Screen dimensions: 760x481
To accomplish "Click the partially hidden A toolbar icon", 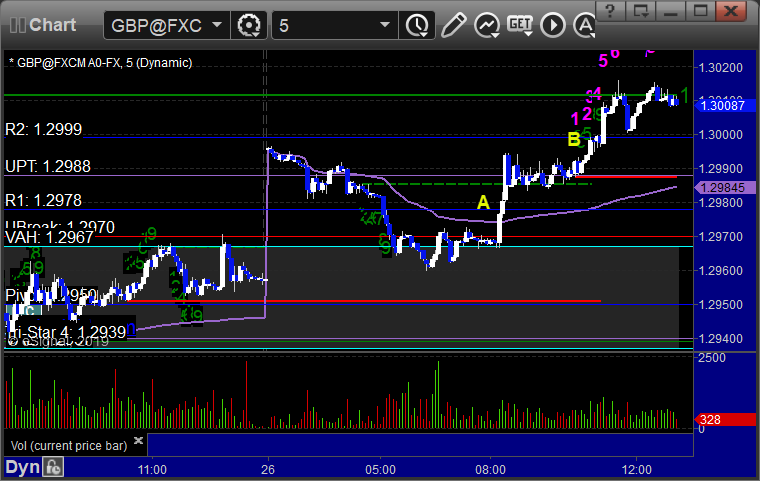I will point(584,25).
